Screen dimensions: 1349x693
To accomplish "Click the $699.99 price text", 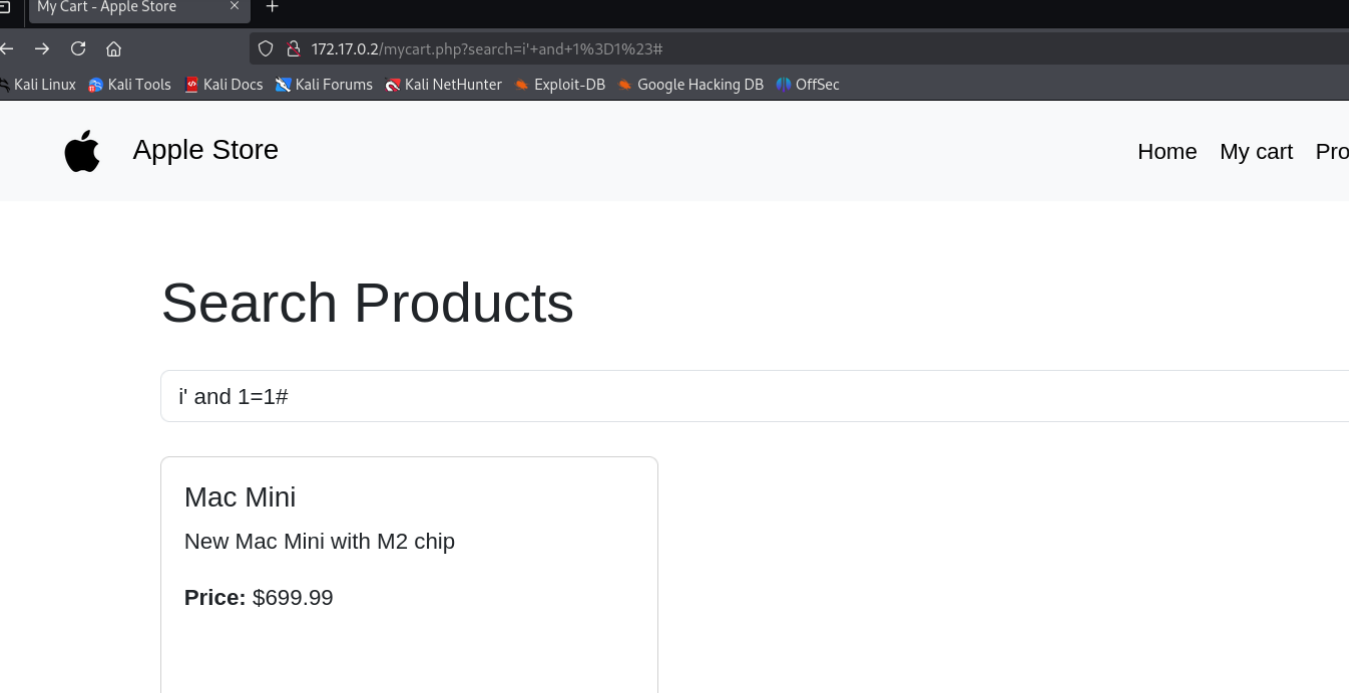I will coord(293,598).
